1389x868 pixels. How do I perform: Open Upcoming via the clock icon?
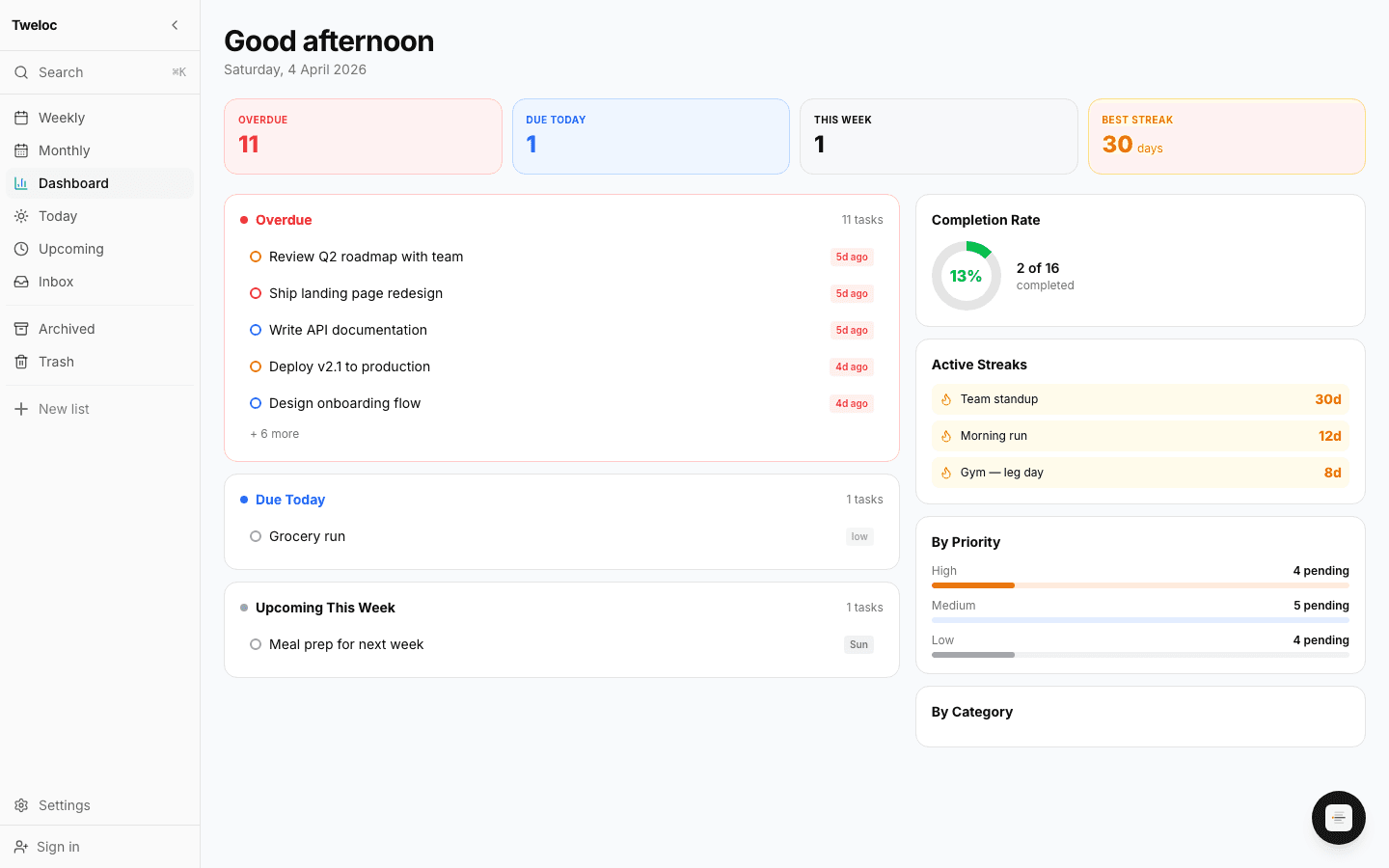tap(20, 248)
